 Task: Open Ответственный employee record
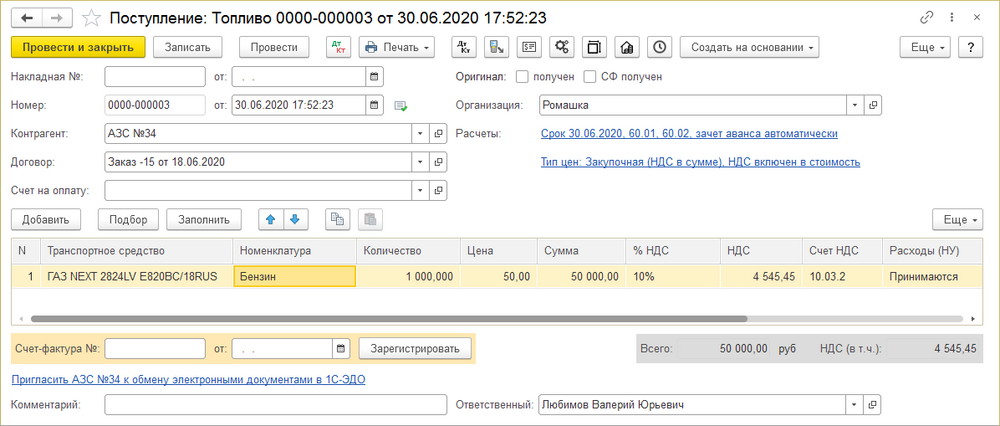click(873, 404)
